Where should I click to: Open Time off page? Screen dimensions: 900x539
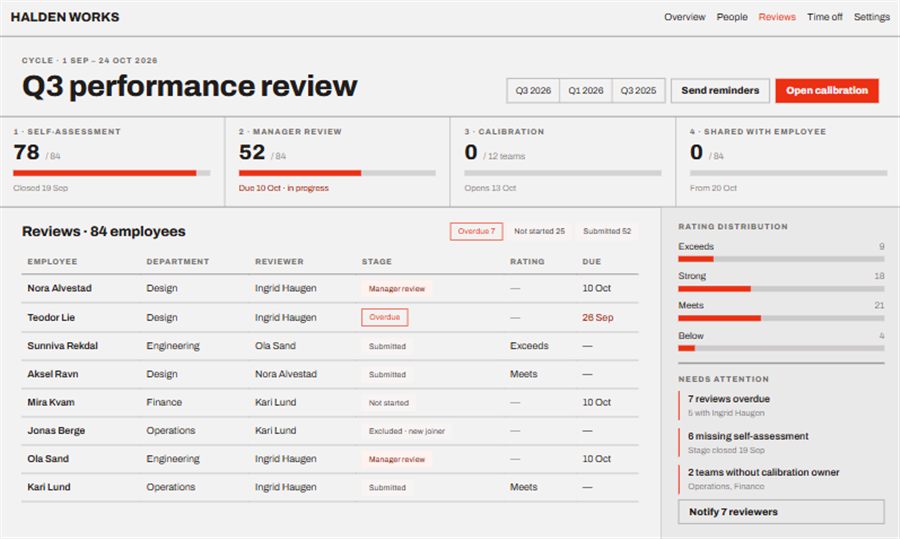pos(824,17)
